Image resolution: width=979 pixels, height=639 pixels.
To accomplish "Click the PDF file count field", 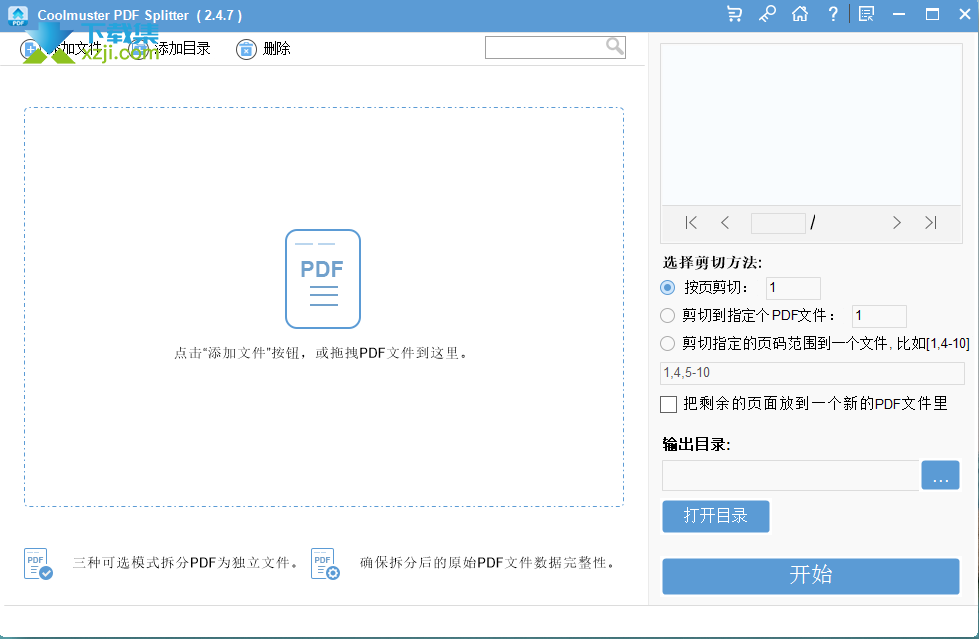I will pyautogui.click(x=879, y=316).
